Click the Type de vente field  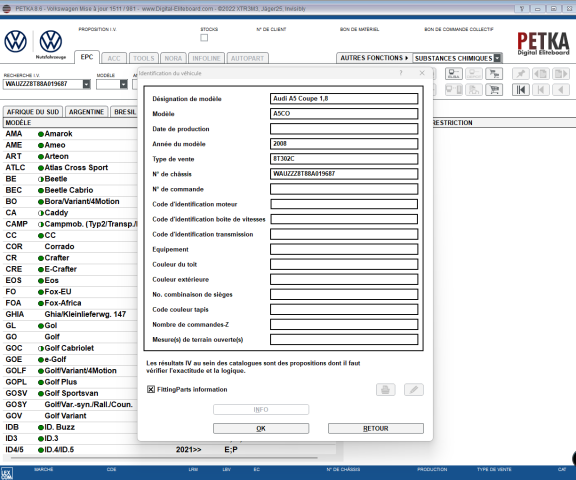[x=344, y=159]
